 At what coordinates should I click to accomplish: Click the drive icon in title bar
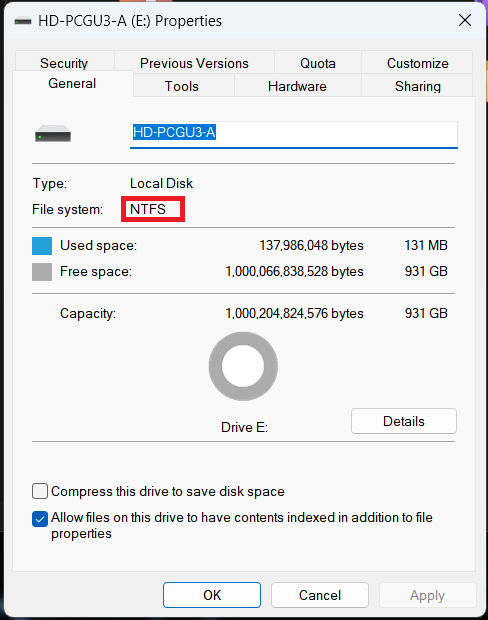coord(23,21)
